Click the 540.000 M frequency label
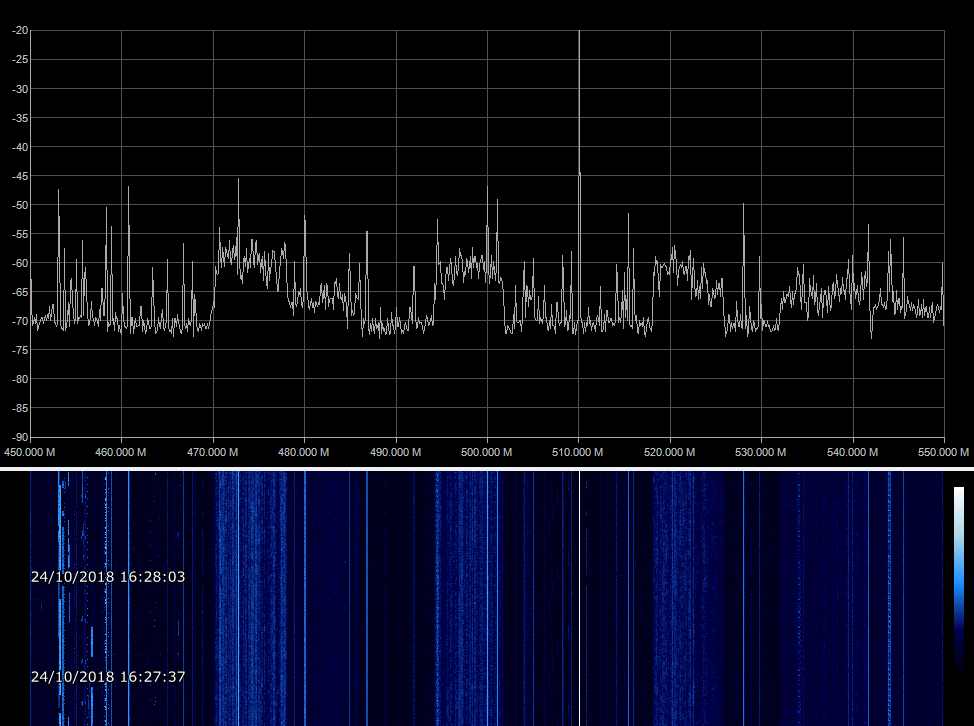This screenshot has width=974, height=726. (852, 452)
